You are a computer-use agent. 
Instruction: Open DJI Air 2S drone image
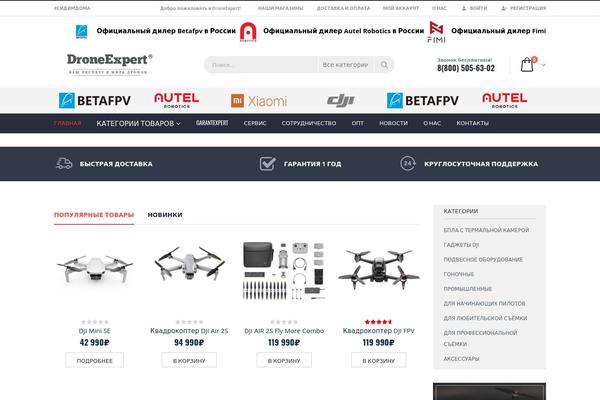tap(189, 264)
